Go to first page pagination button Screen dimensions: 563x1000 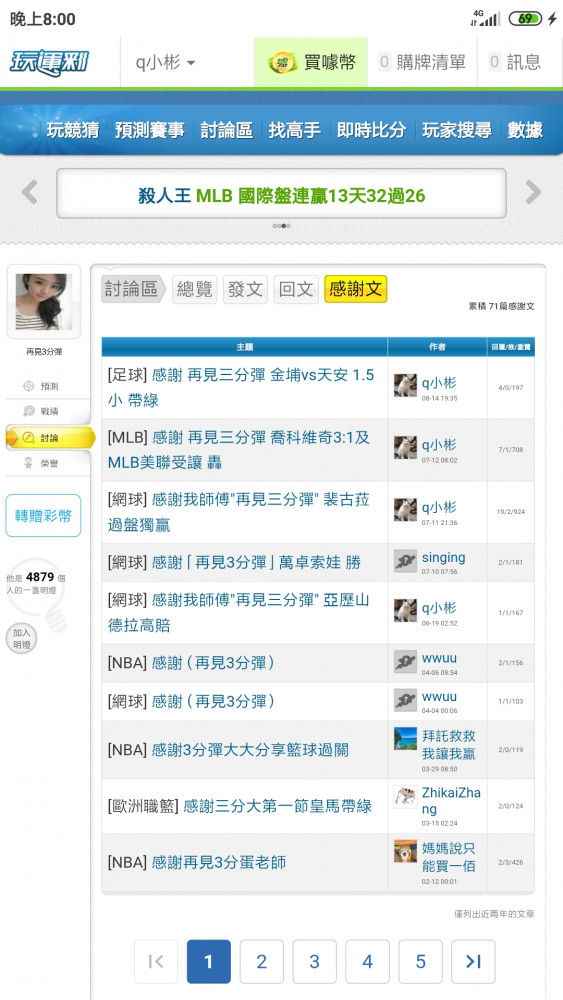[156, 961]
